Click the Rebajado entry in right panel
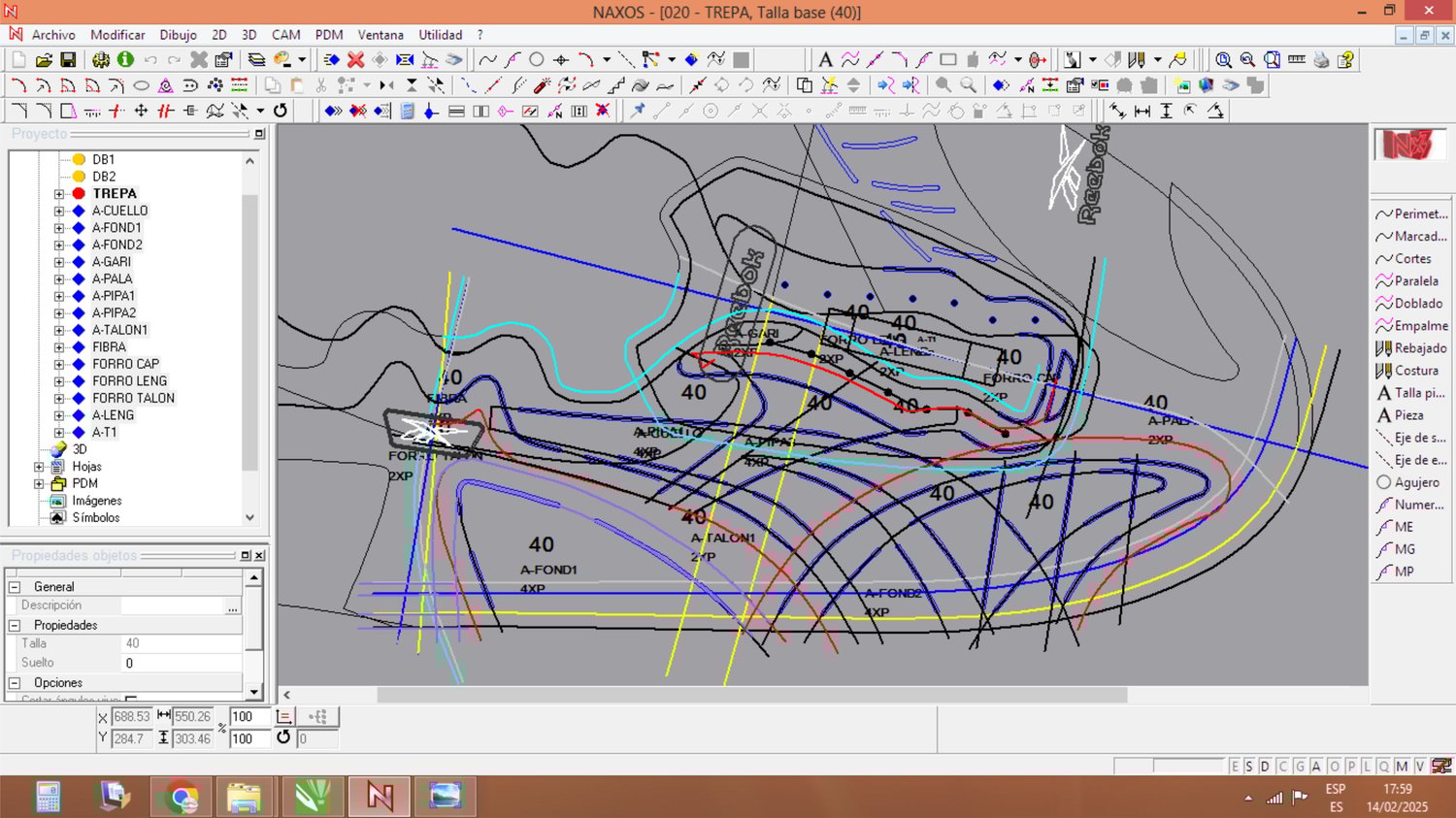Screen dimensions: 1456x818 pyautogui.click(x=1419, y=348)
